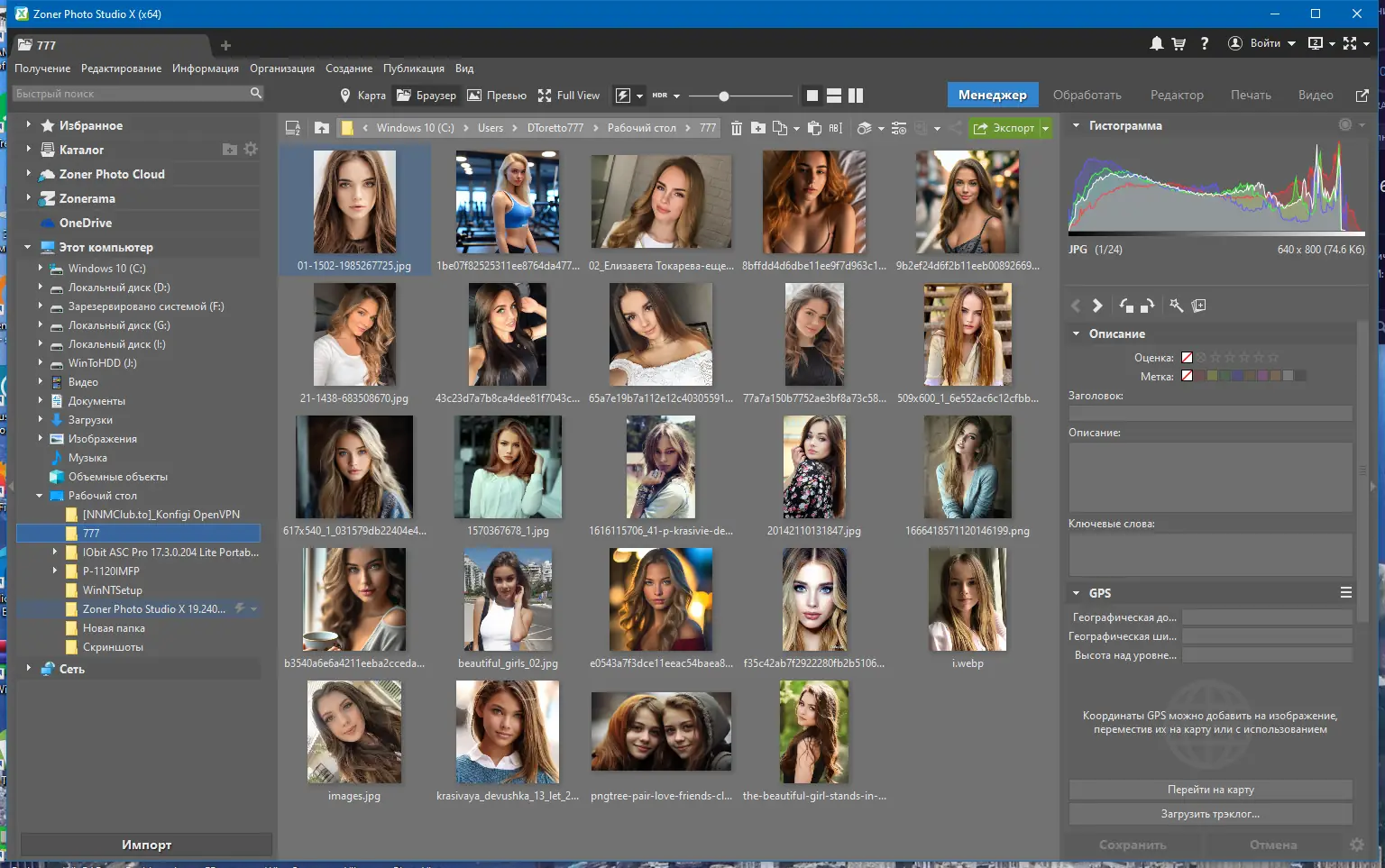Open the shopping cart icon

(1179, 43)
